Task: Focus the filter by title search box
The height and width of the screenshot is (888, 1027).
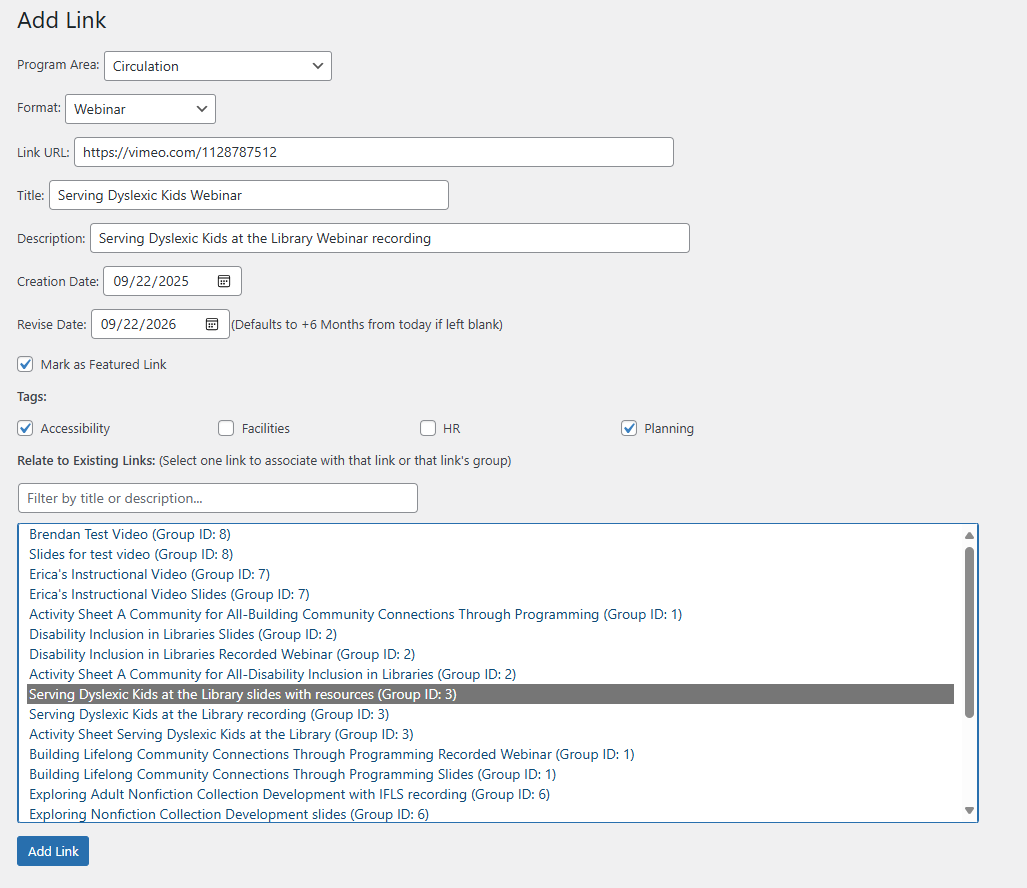Action: click(217, 498)
